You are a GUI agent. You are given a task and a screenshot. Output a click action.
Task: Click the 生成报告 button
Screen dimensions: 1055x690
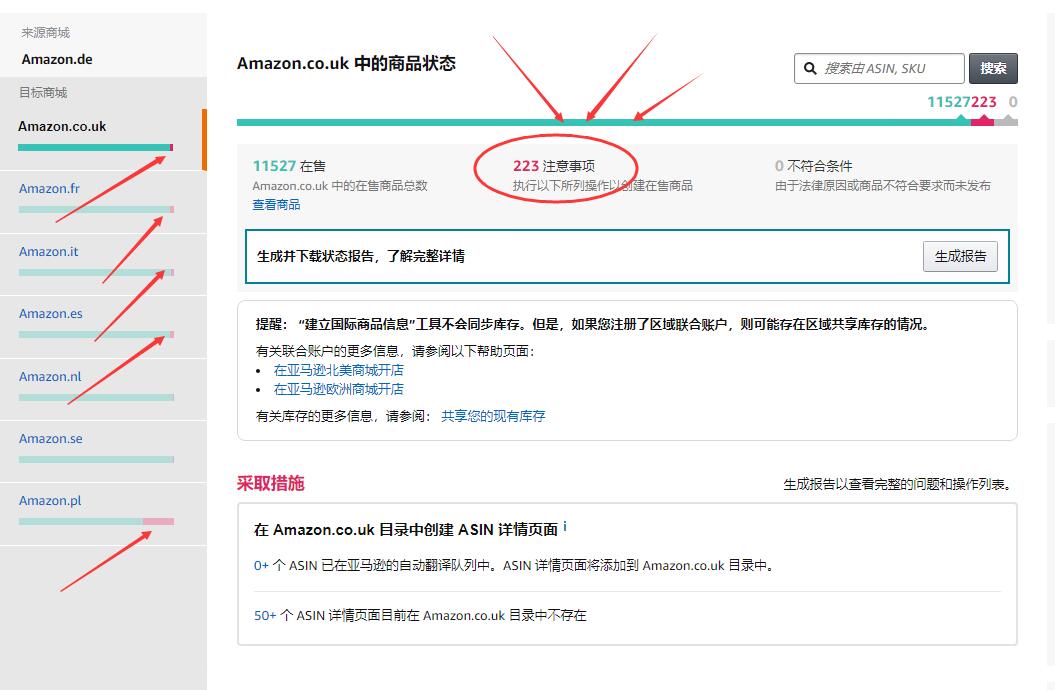[x=960, y=256]
